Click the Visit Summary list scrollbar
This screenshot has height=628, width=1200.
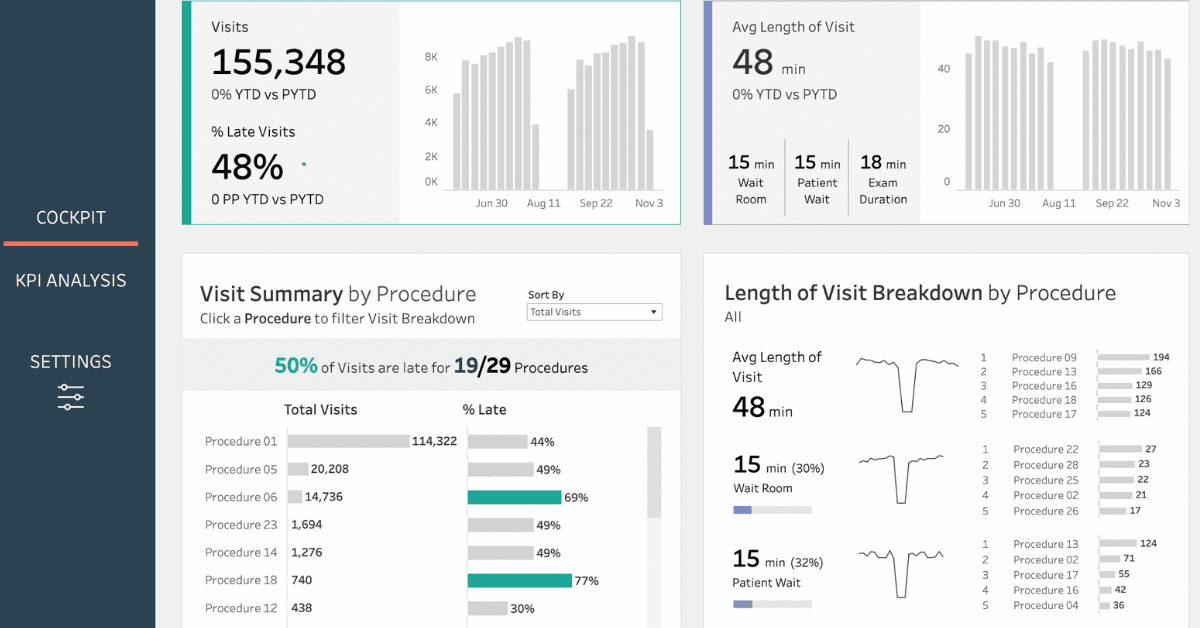(x=654, y=472)
